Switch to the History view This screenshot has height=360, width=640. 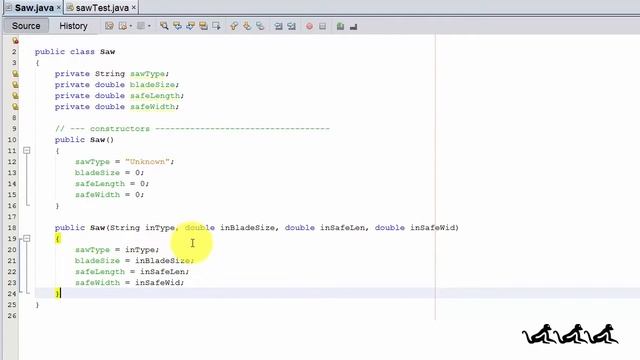[x=73, y=26]
